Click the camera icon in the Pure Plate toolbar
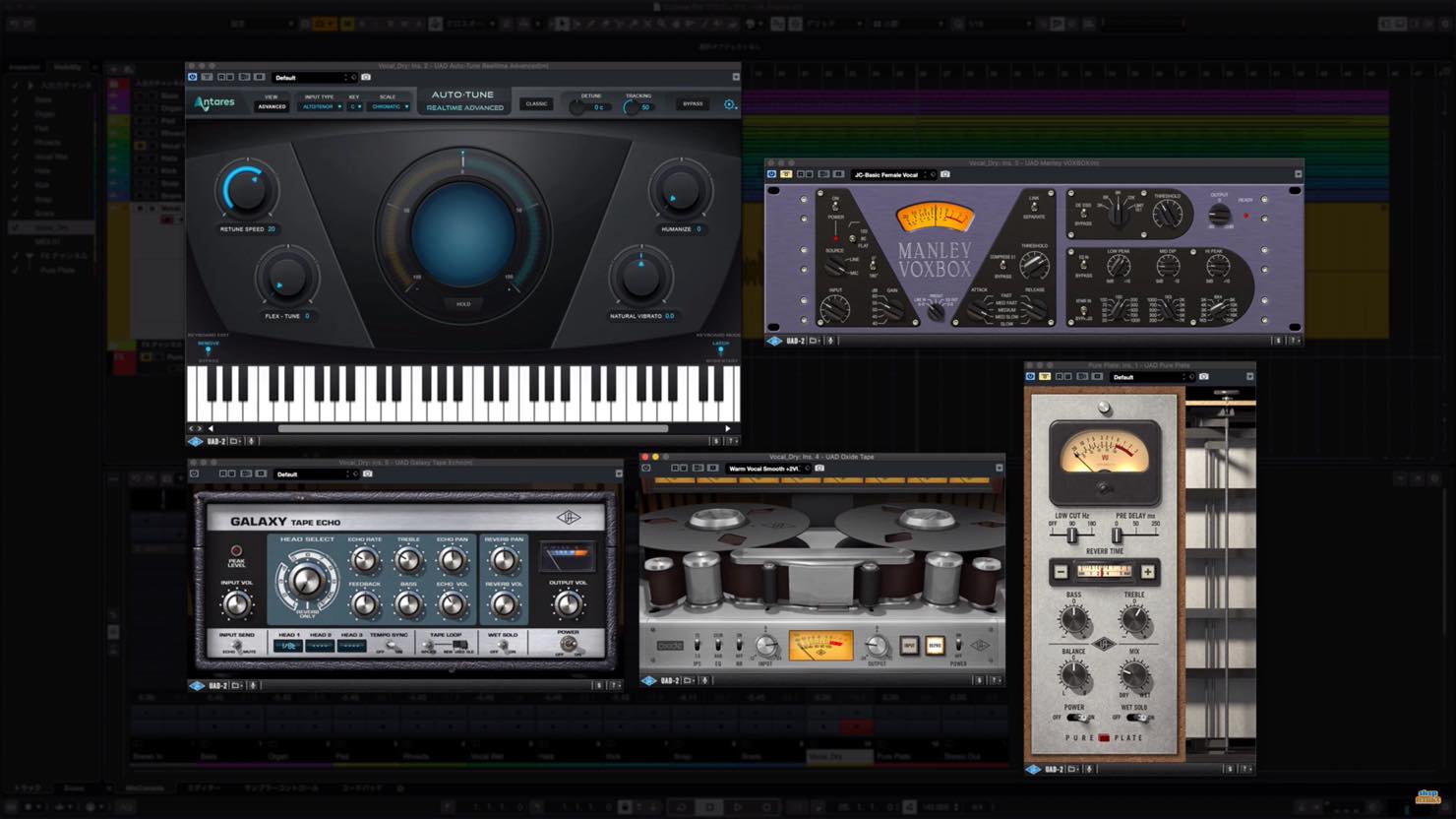 tap(1204, 377)
